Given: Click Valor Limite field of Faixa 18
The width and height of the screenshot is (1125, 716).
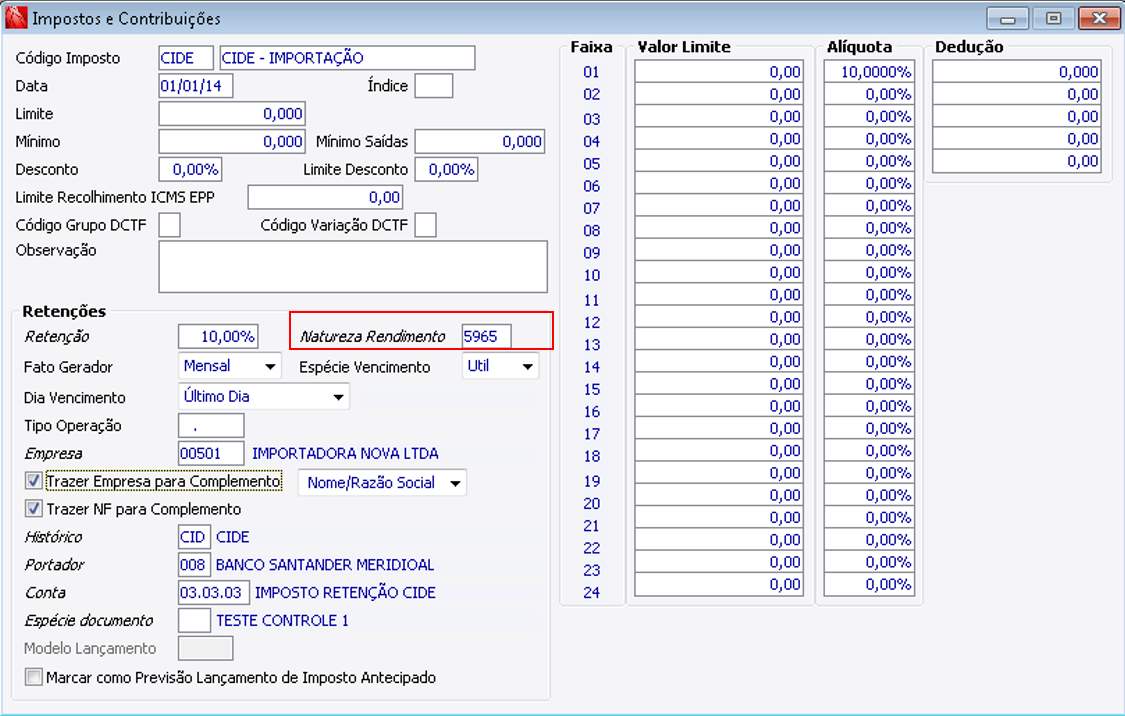Looking at the screenshot, I should tap(719, 451).
